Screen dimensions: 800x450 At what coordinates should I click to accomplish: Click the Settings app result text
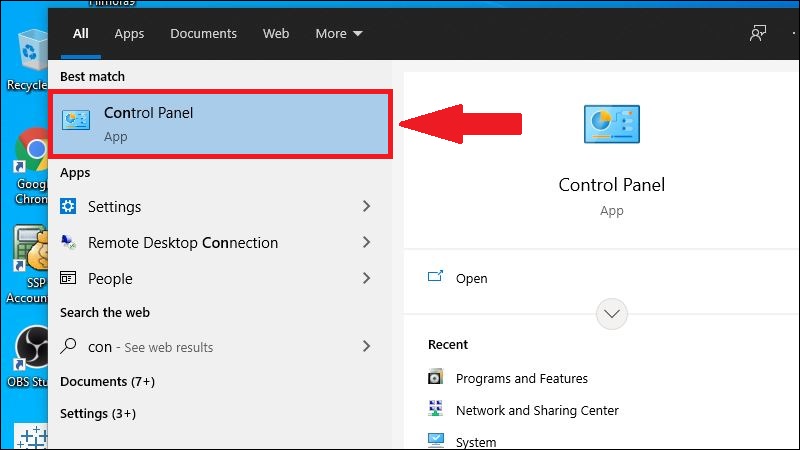114,207
